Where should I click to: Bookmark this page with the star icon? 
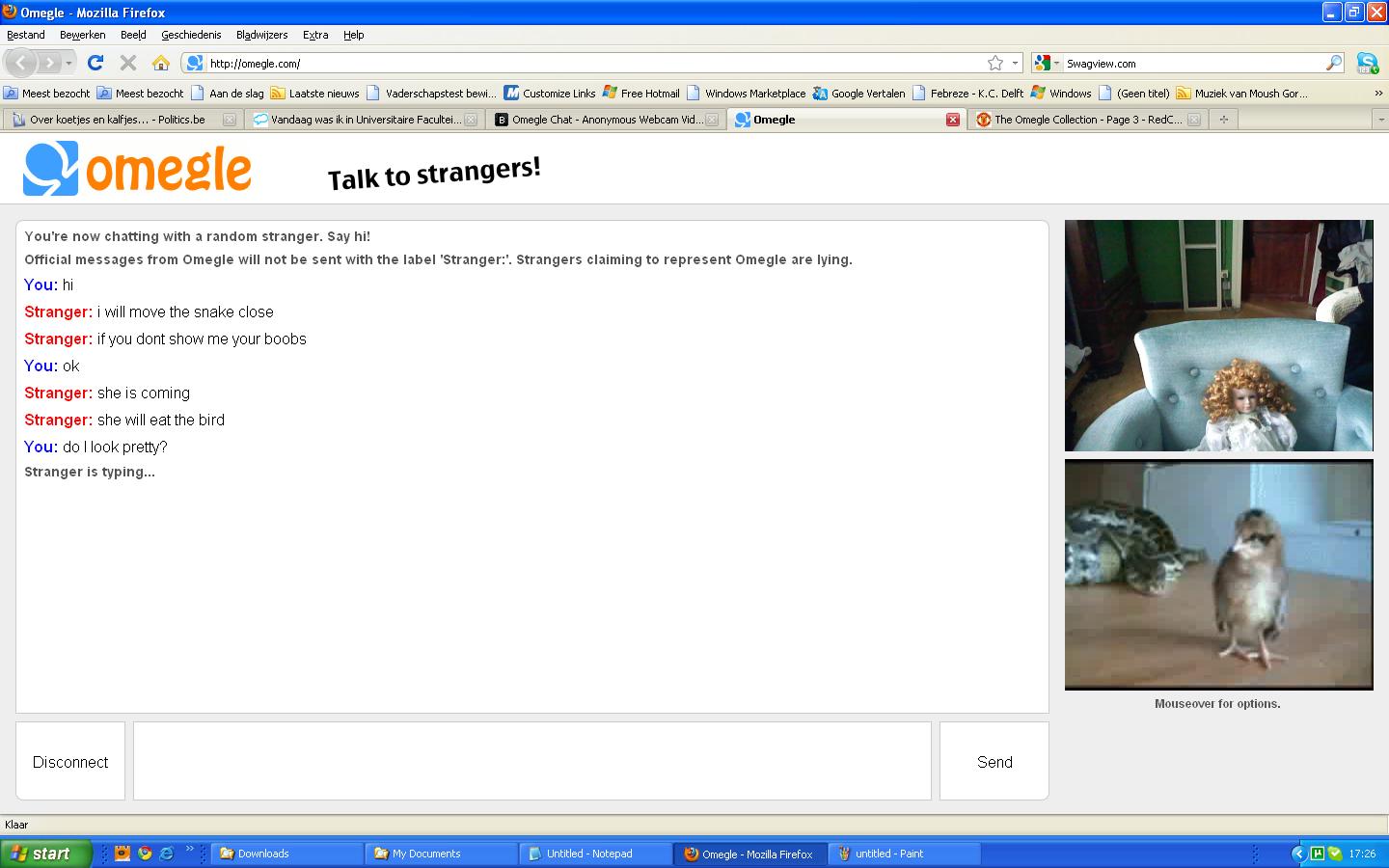(x=995, y=63)
